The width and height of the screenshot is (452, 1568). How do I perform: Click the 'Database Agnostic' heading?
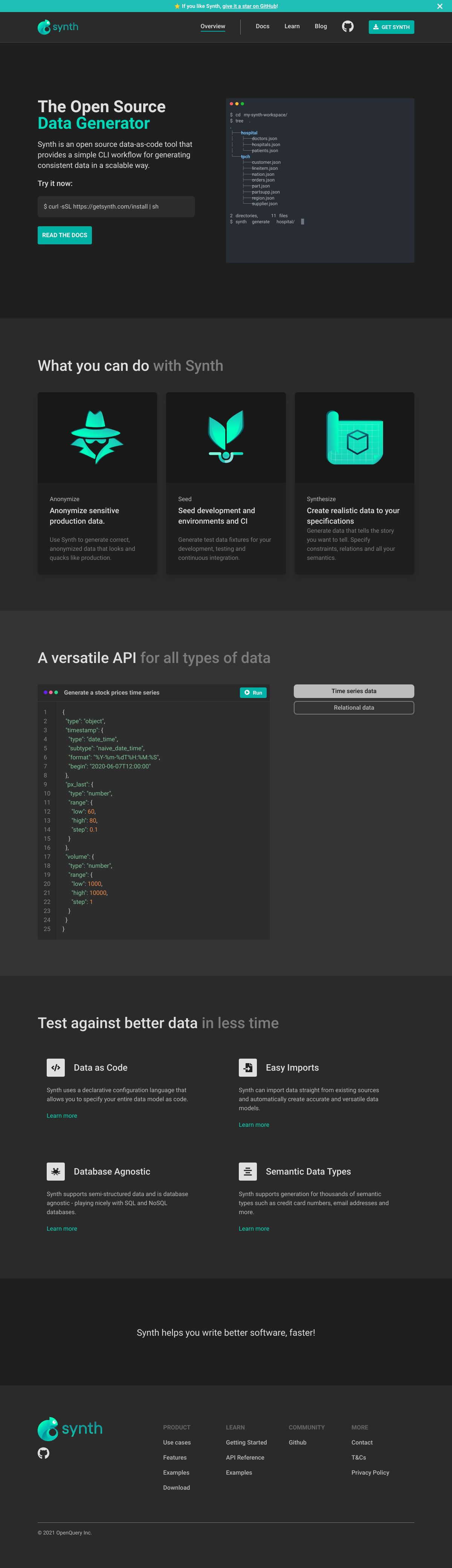tap(112, 1172)
